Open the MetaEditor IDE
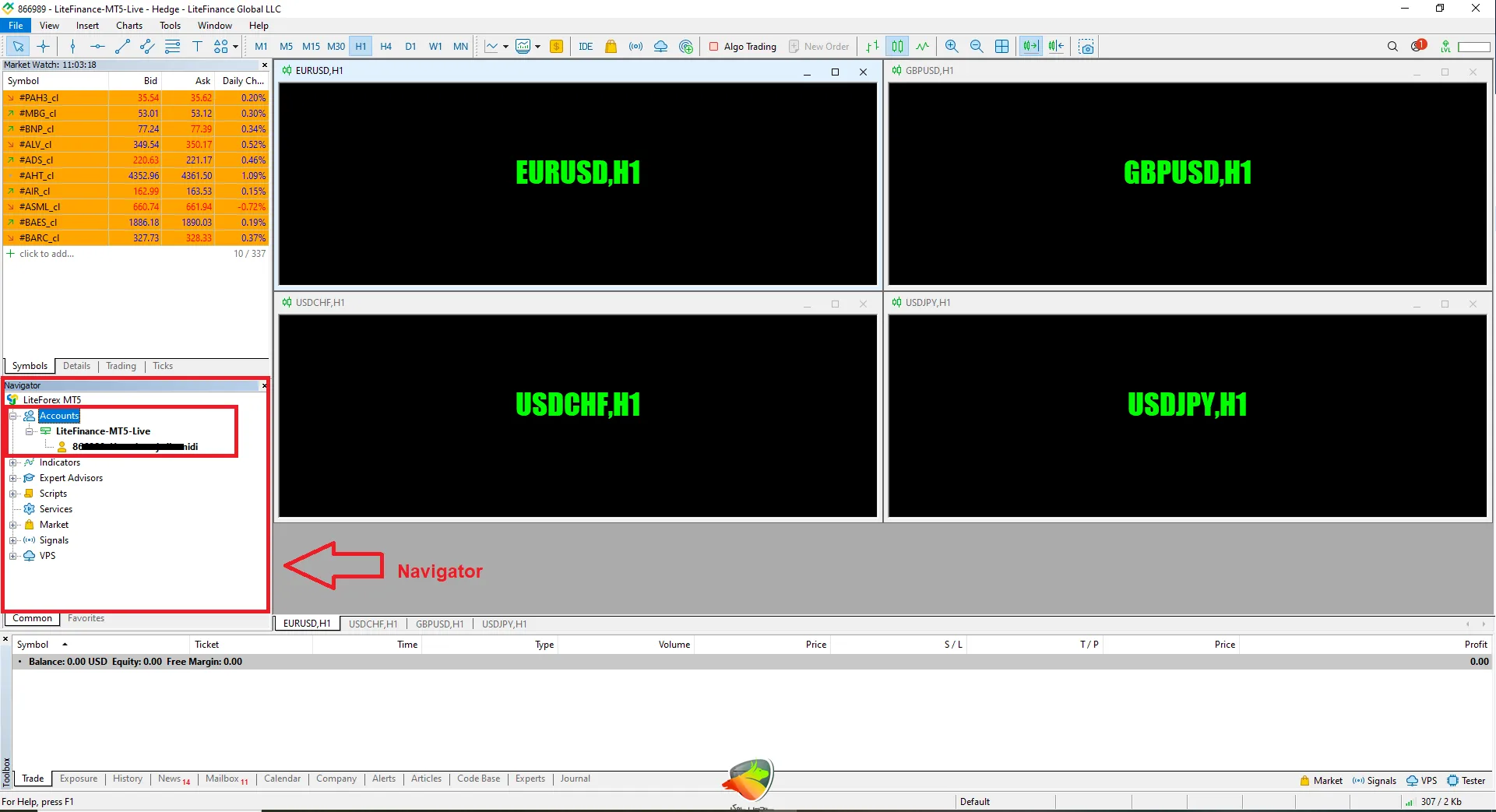This screenshot has width=1496, height=812. 586,47
